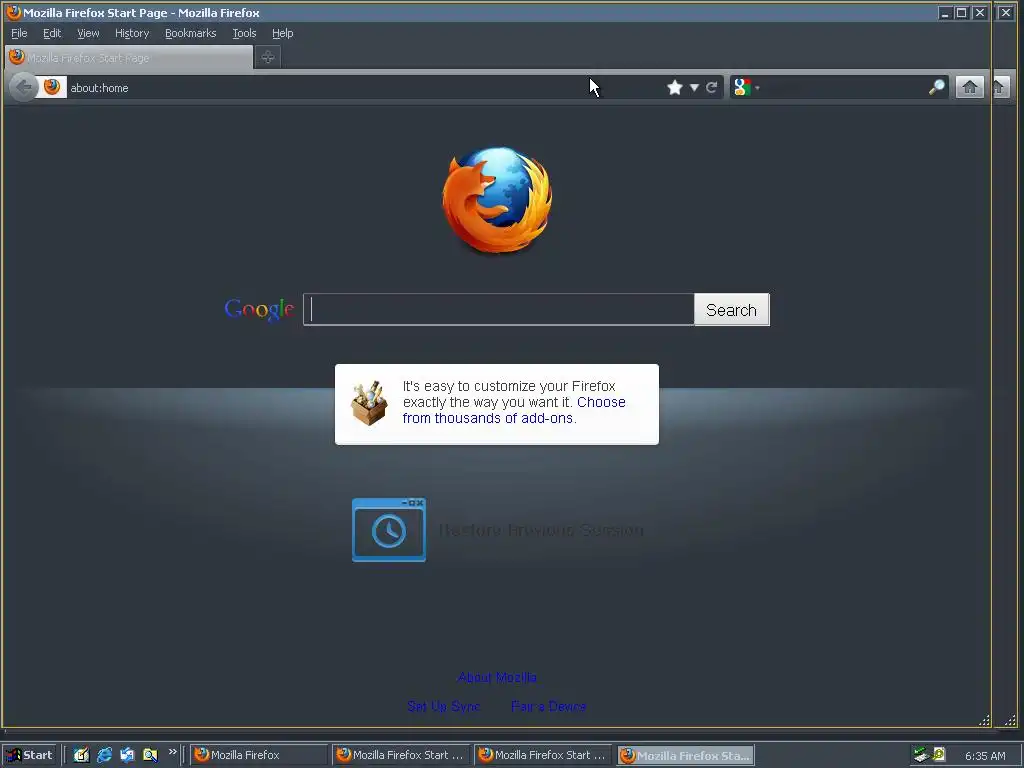Click the Show Desktop Quick Launch icon
Image resolution: width=1024 pixels, height=768 pixels.
pyautogui.click(x=127, y=755)
